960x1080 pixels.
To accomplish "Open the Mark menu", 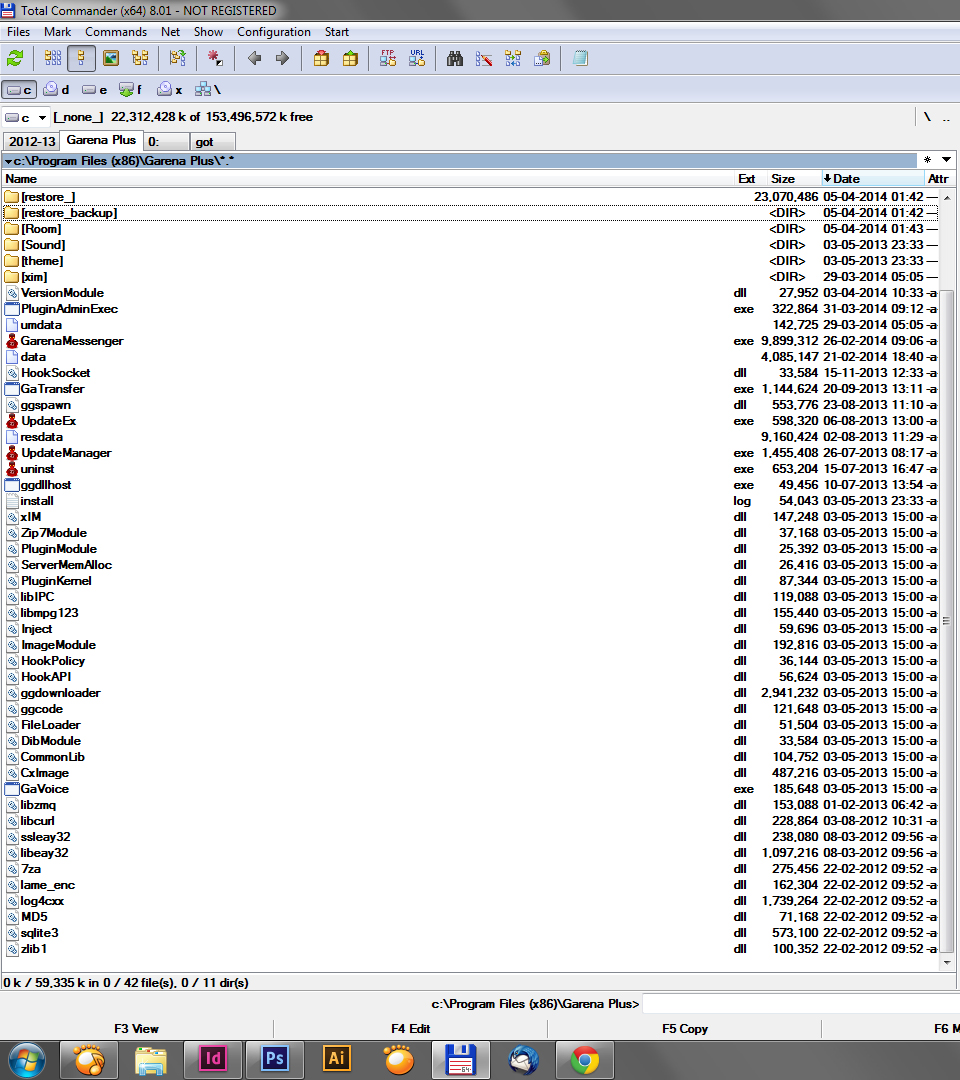I will point(58,32).
